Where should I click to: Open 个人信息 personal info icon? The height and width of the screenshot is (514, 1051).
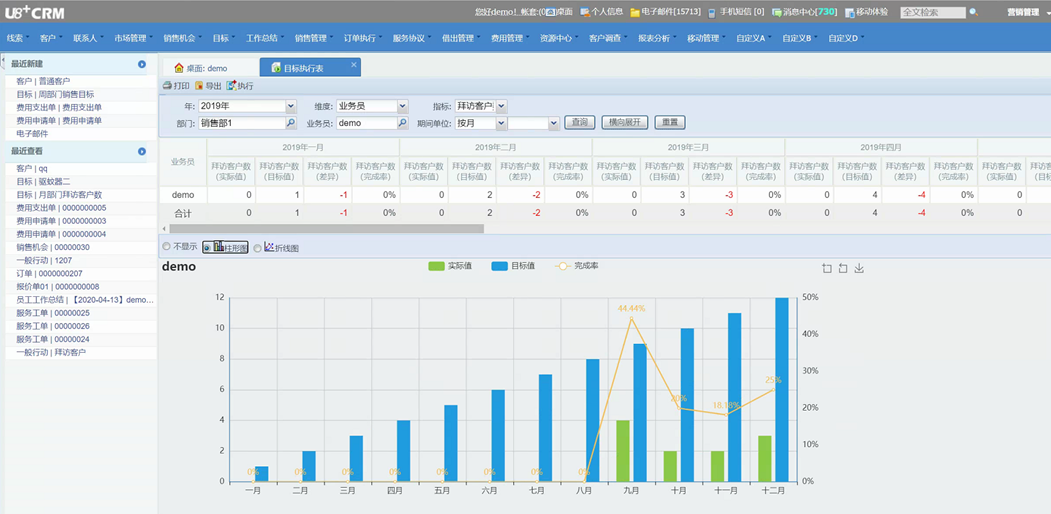coord(584,12)
